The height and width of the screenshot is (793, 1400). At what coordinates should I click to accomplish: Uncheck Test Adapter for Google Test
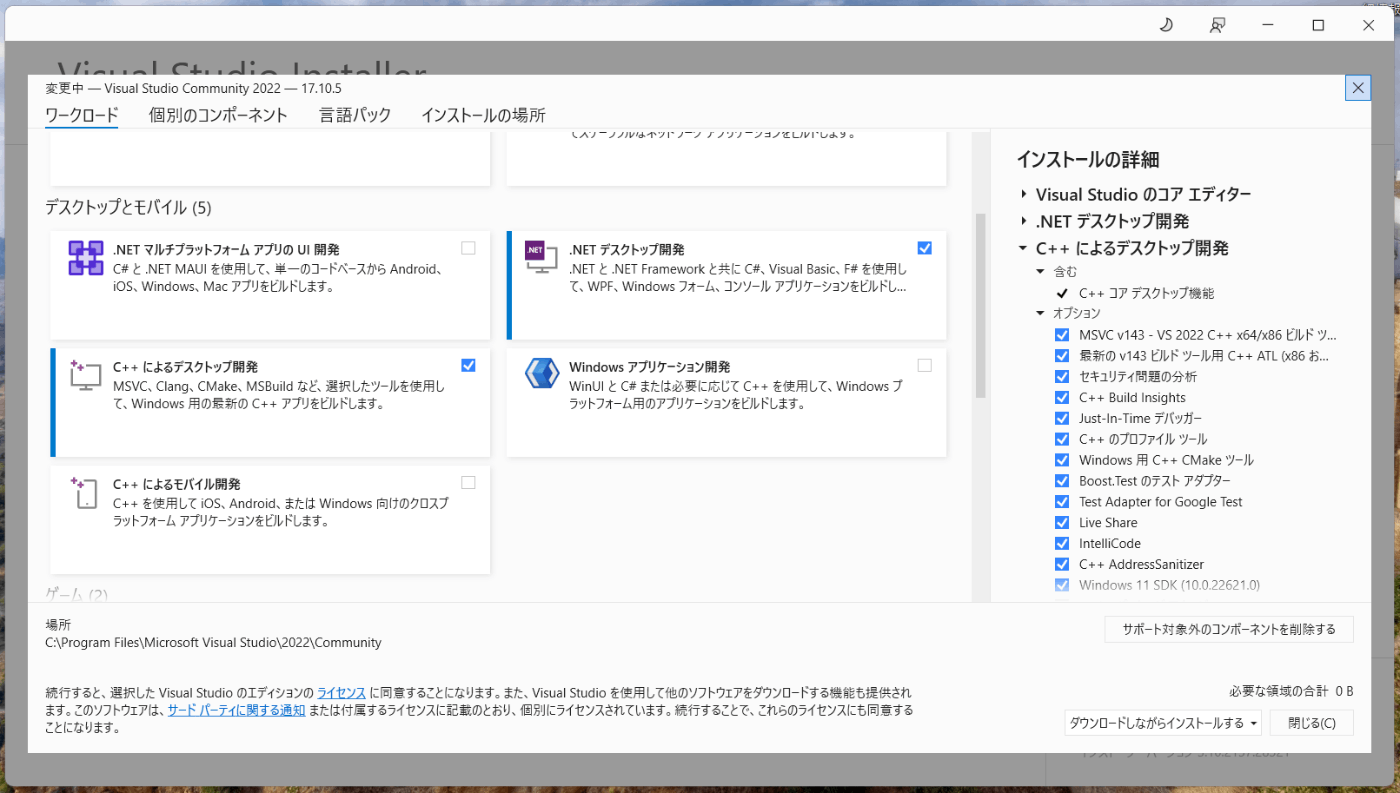tap(1062, 502)
